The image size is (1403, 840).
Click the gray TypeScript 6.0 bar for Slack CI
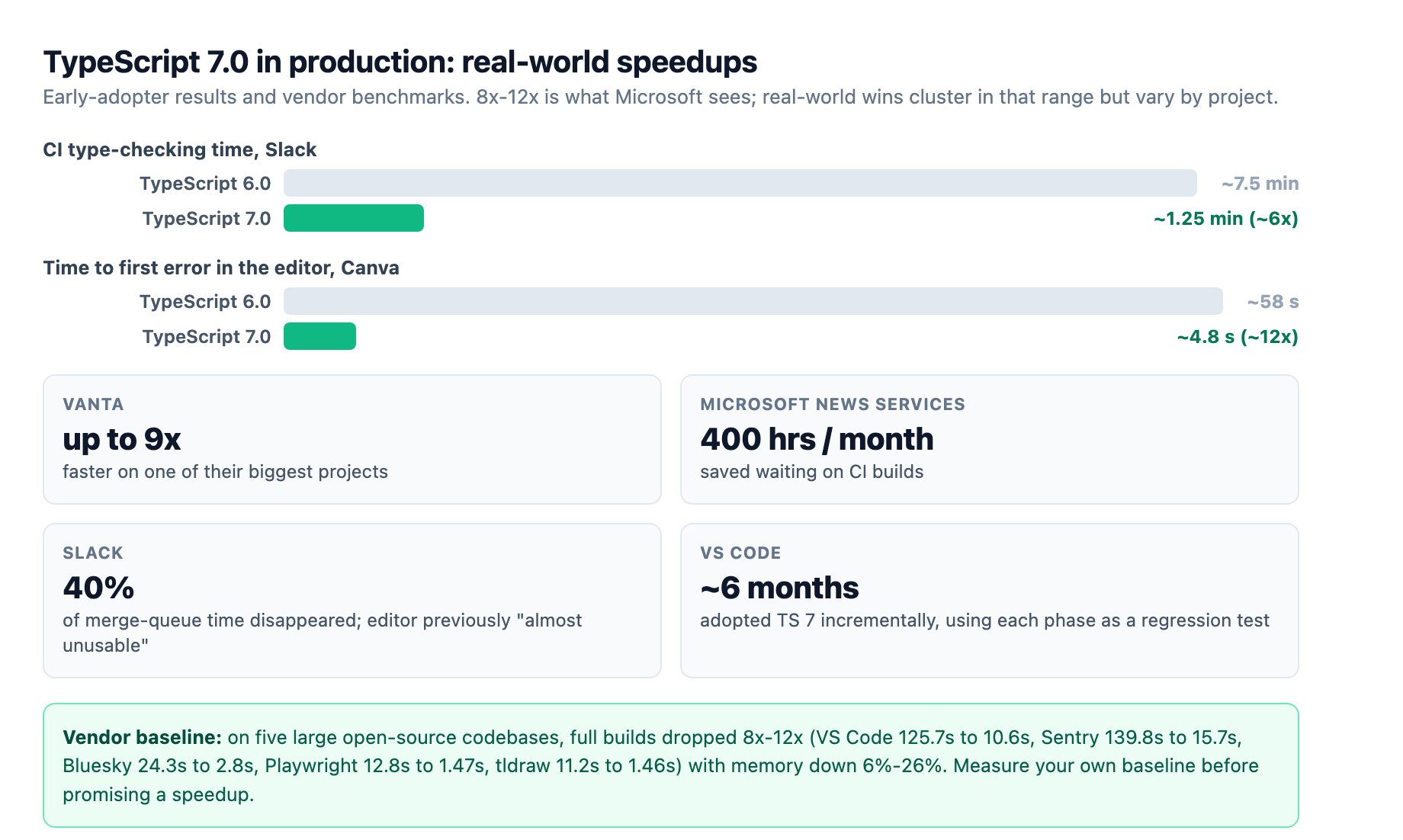click(x=740, y=183)
